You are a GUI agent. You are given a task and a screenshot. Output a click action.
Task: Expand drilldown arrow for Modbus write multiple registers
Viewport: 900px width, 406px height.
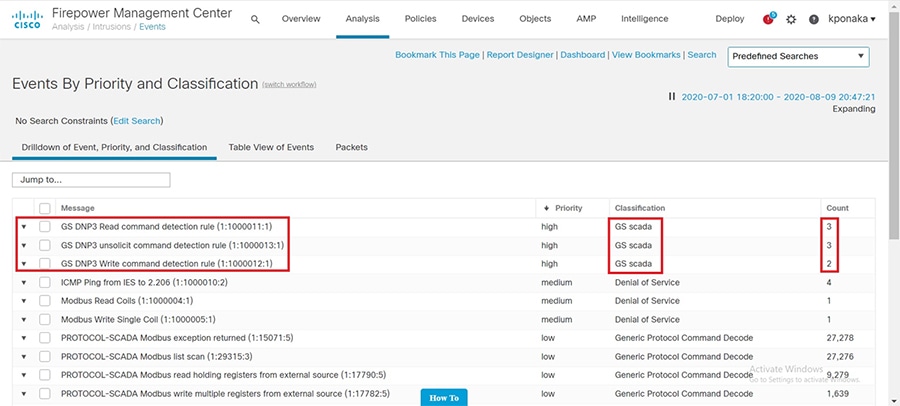(x=24, y=394)
